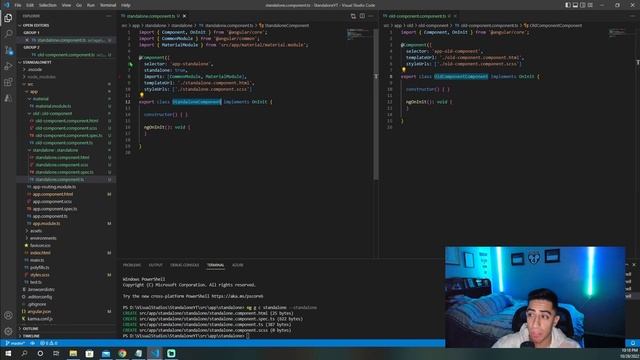Open the Terminal menu

tap(108, 5)
